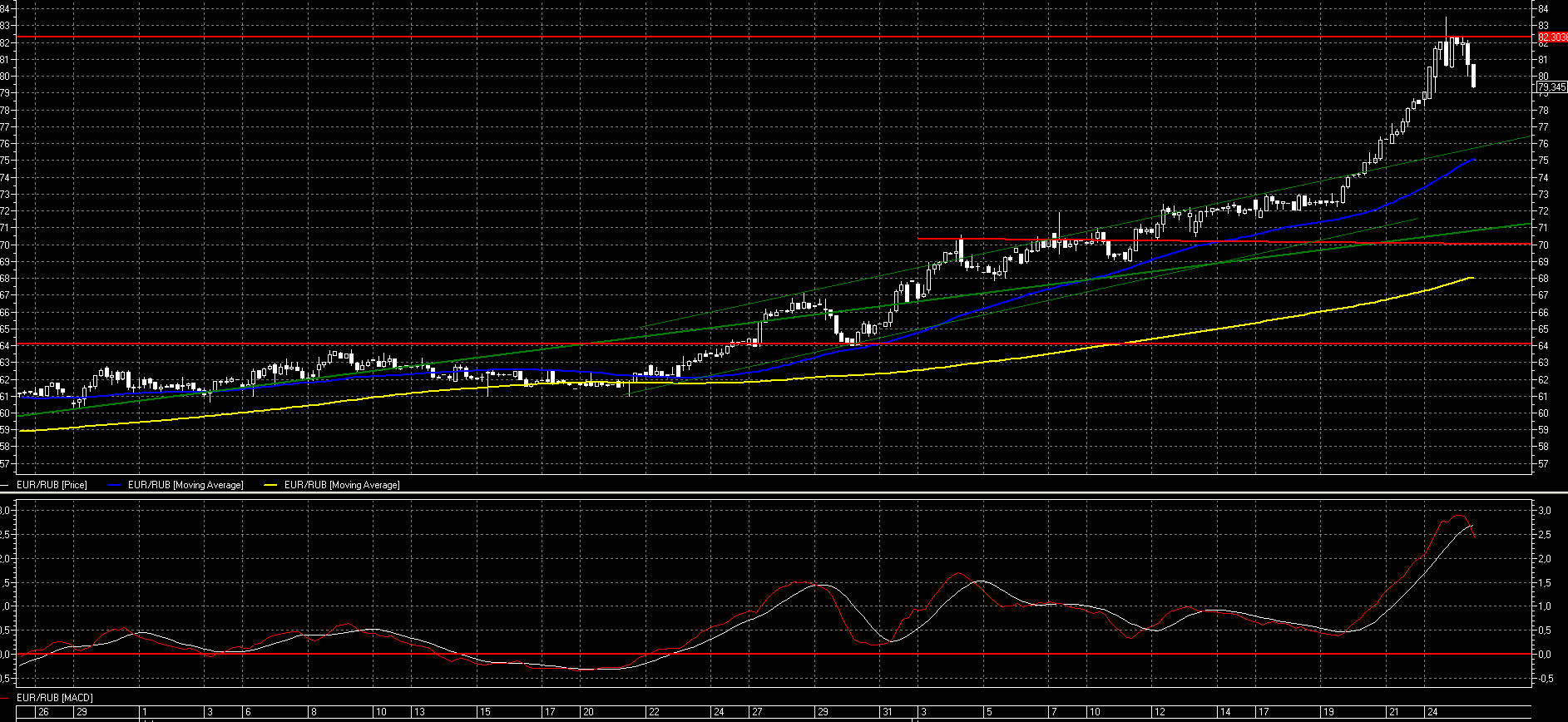Click the red MACD legend swatch
The image size is (1568, 722).
point(6,698)
